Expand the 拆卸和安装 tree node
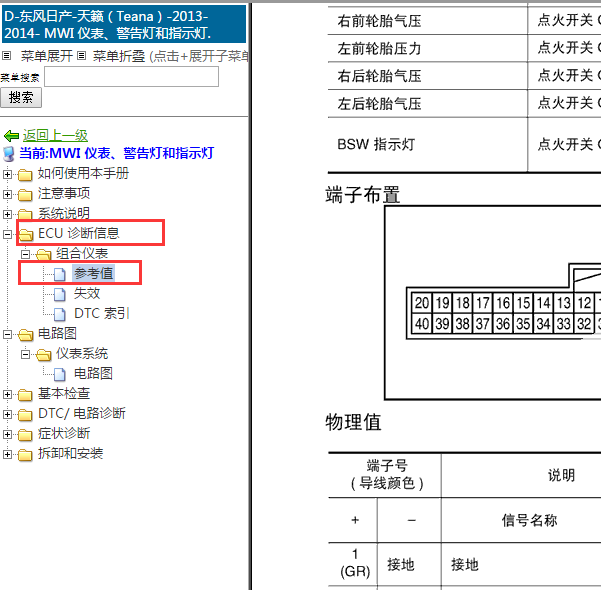Screen dimensions: 601x590 (7, 454)
